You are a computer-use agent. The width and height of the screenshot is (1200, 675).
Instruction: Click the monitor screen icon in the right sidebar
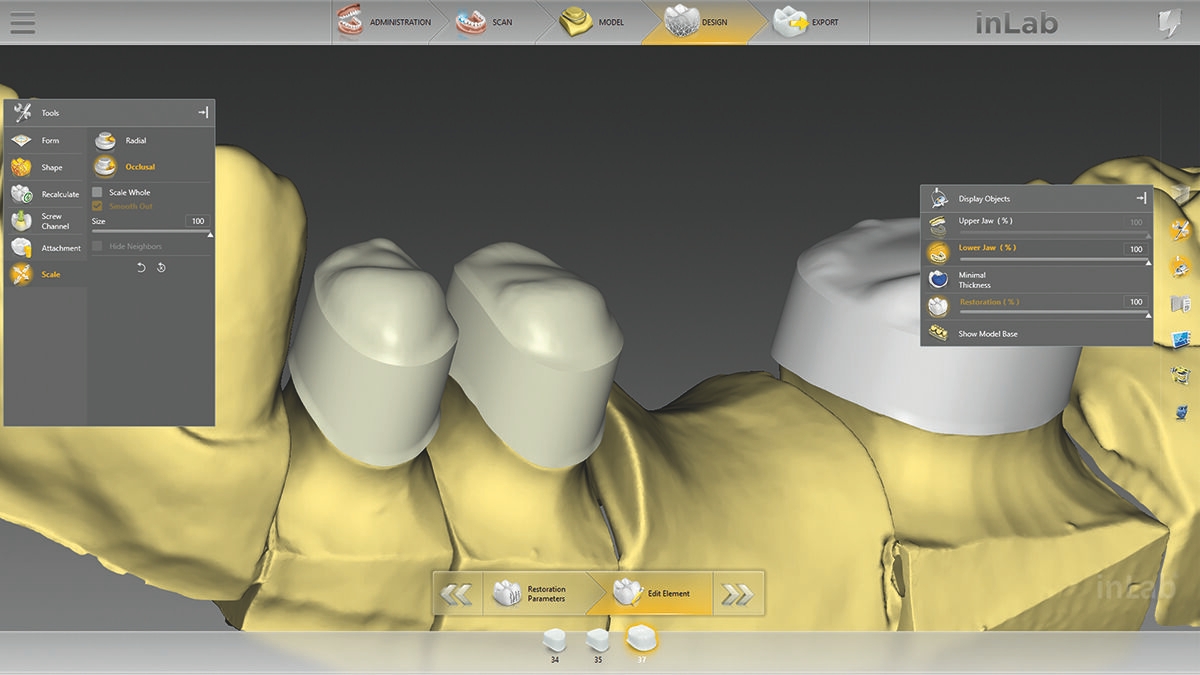(x=1181, y=339)
